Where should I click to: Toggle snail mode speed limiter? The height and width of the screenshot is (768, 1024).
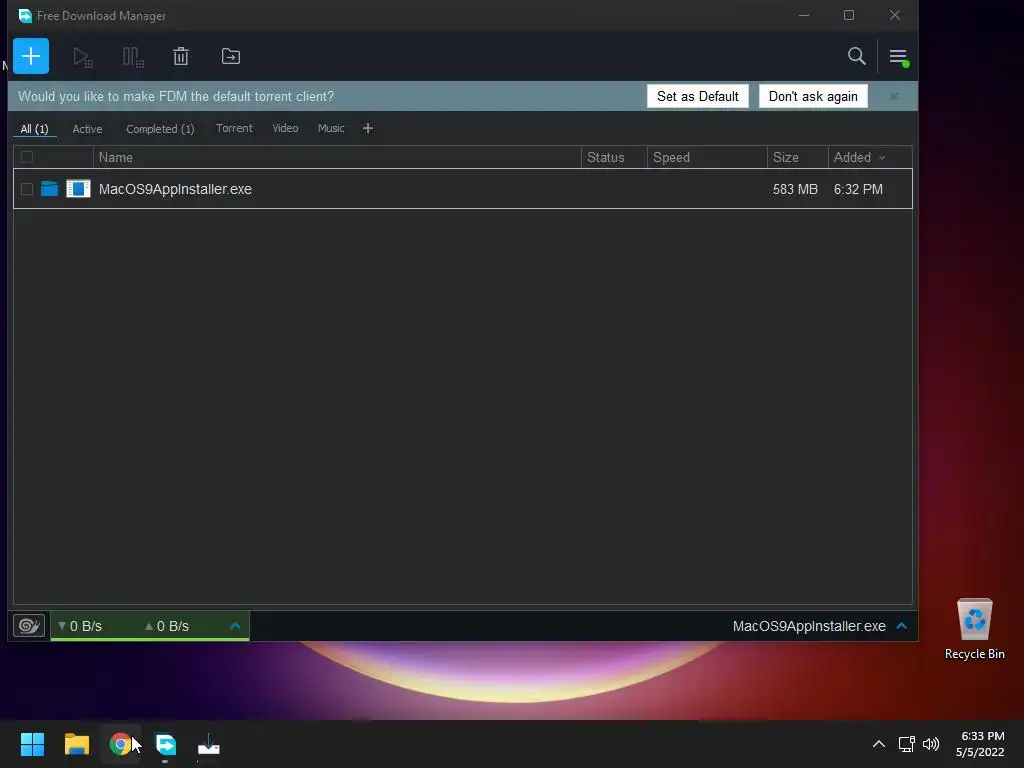pos(29,626)
